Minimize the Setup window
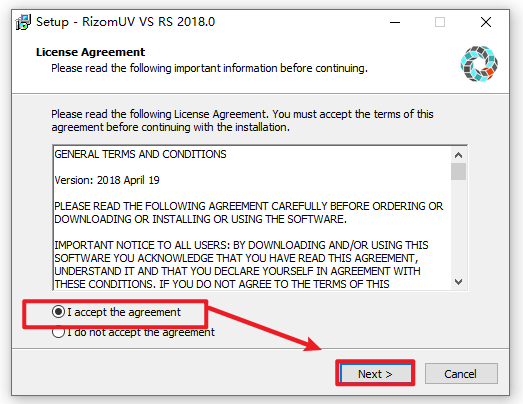 pyautogui.click(x=395, y=22)
